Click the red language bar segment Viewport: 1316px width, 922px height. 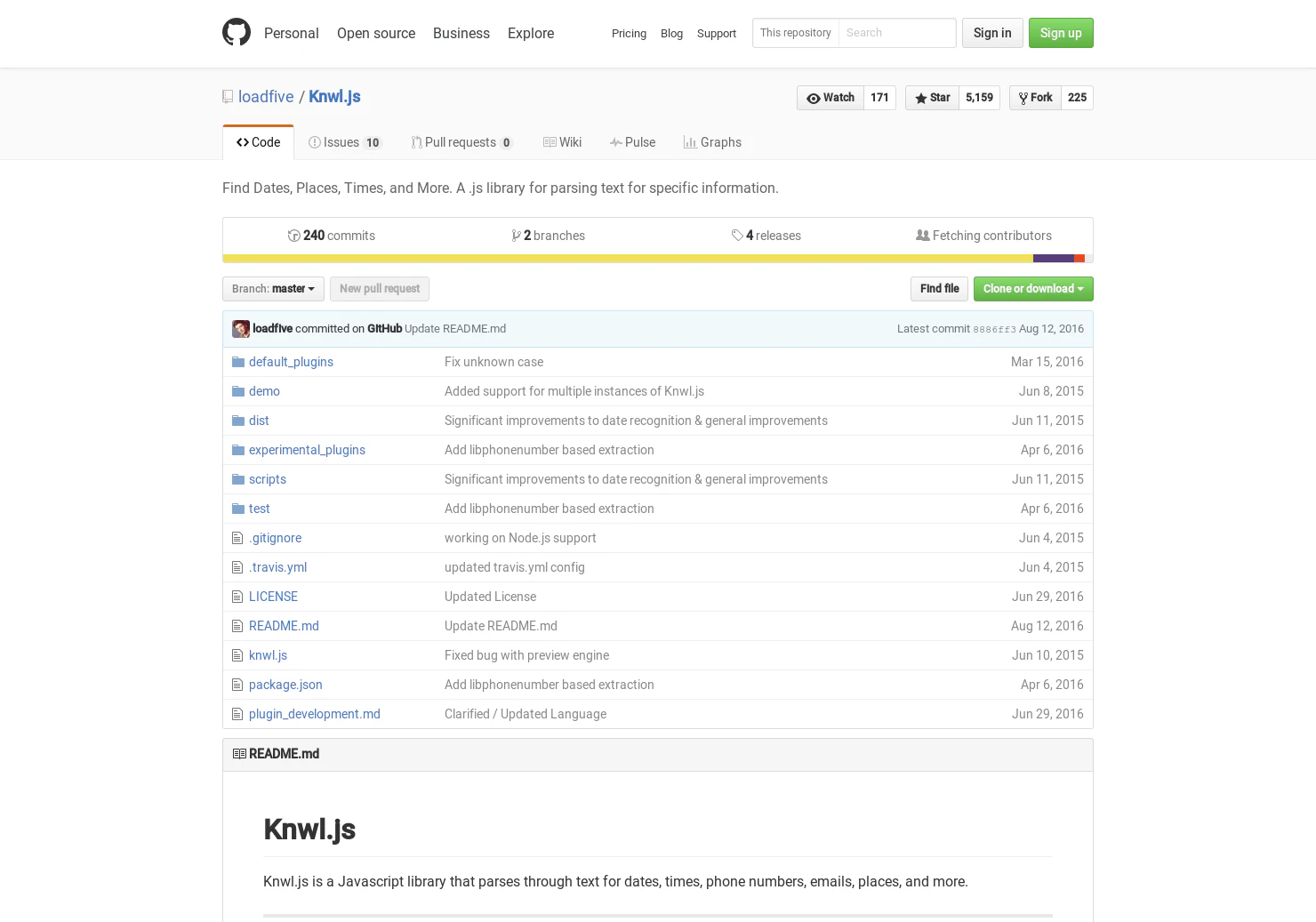tap(1079, 259)
